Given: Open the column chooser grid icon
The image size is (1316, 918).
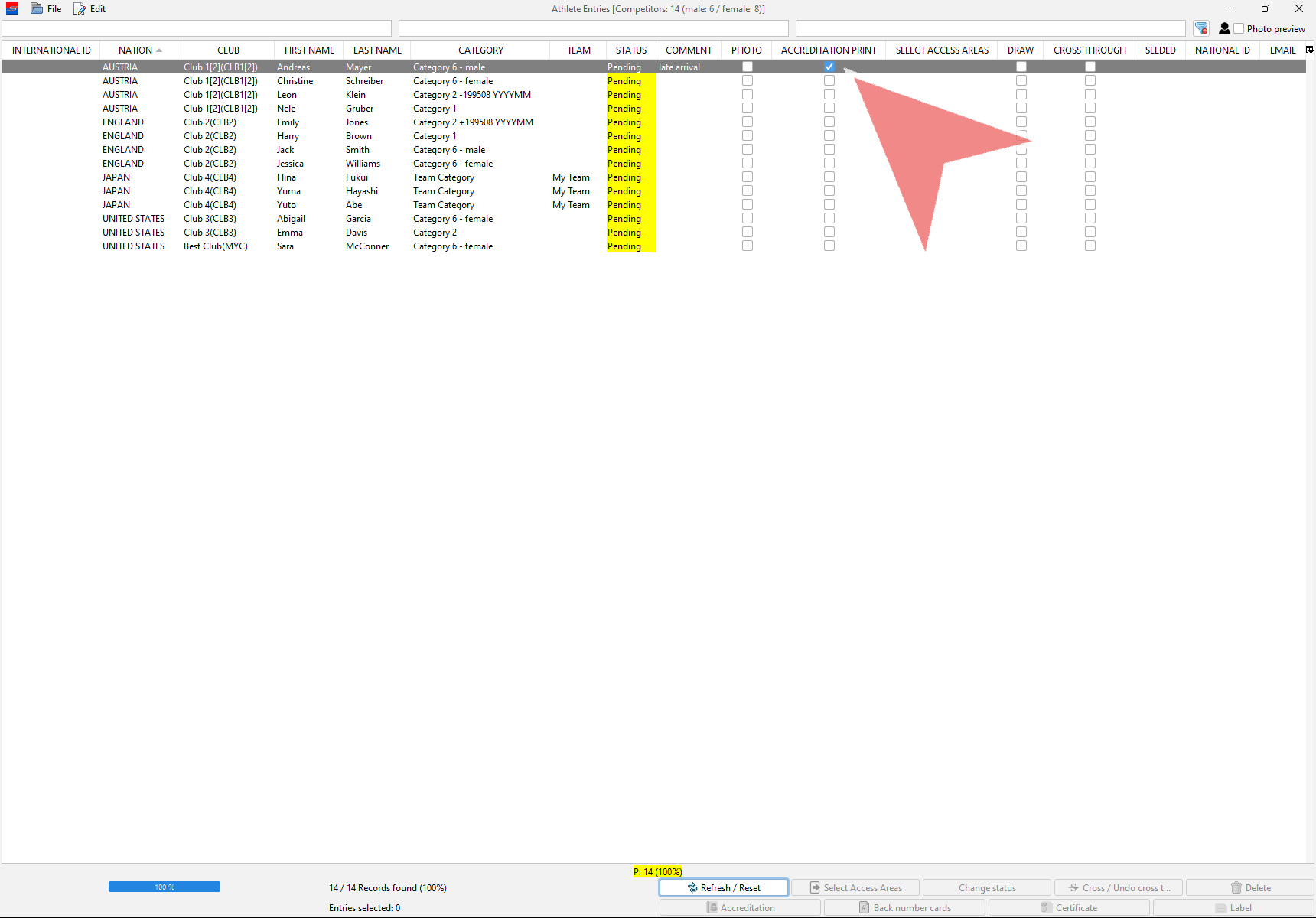Looking at the screenshot, I should (x=1309, y=50).
